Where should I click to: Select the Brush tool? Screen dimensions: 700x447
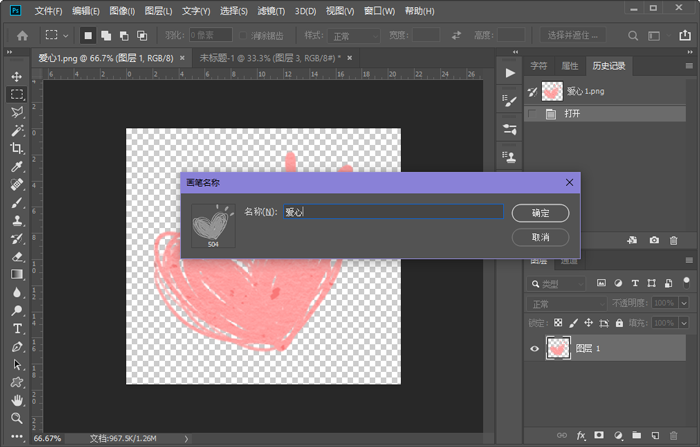tap(17, 203)
